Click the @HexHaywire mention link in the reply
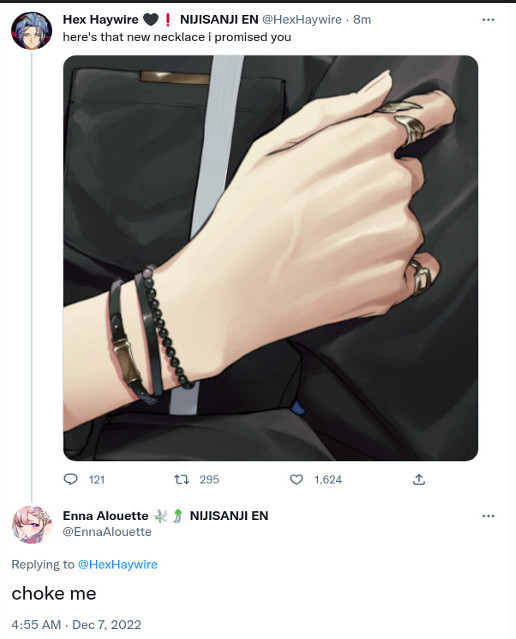Screen dimensions: 516x639 117,564
